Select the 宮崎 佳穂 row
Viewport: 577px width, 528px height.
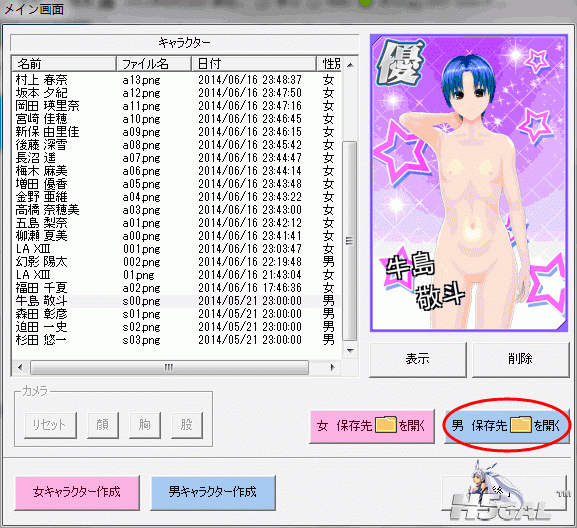coord(177,119)
